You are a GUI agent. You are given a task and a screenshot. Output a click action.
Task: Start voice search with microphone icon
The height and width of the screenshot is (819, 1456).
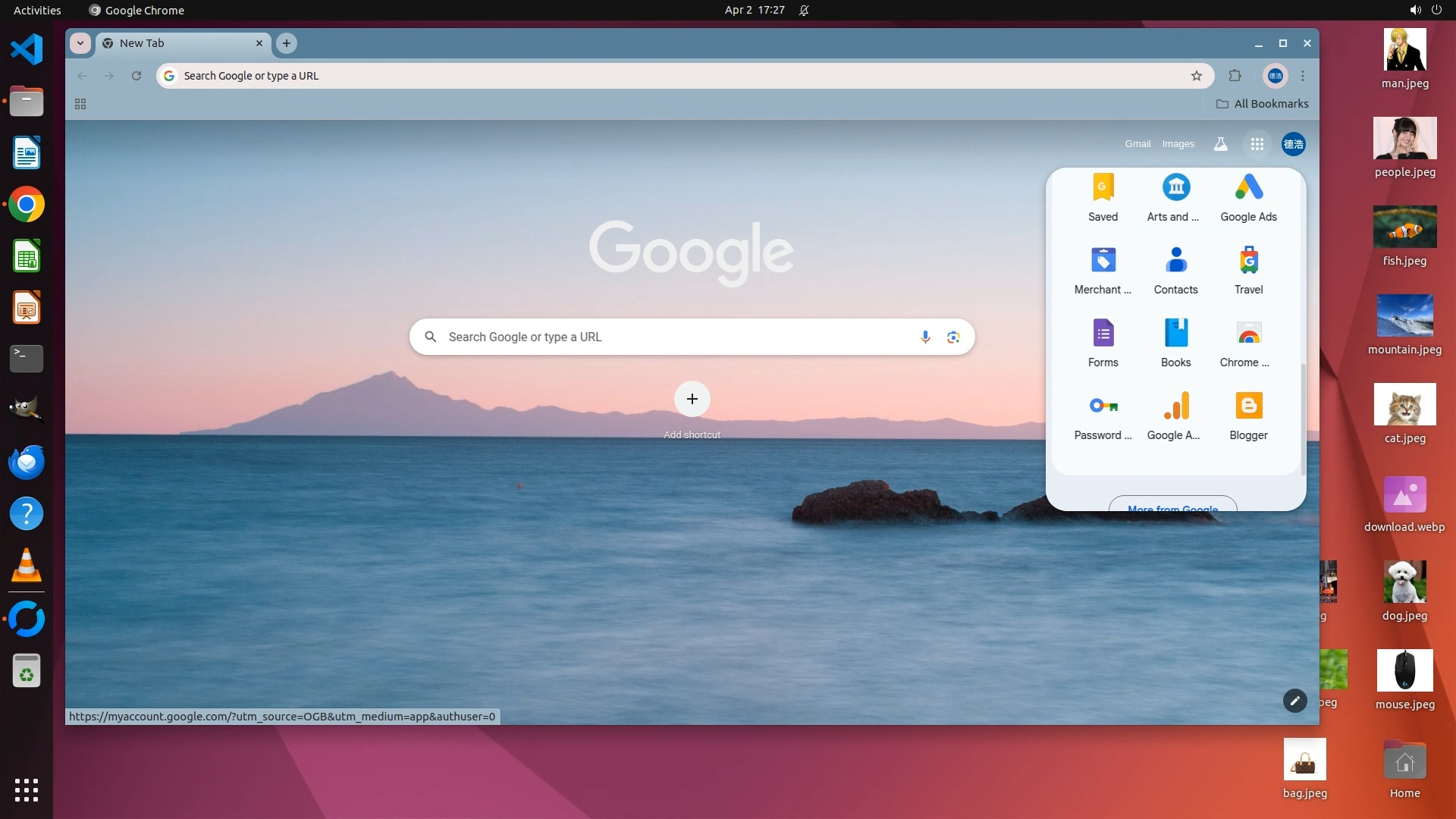point(925,337)
